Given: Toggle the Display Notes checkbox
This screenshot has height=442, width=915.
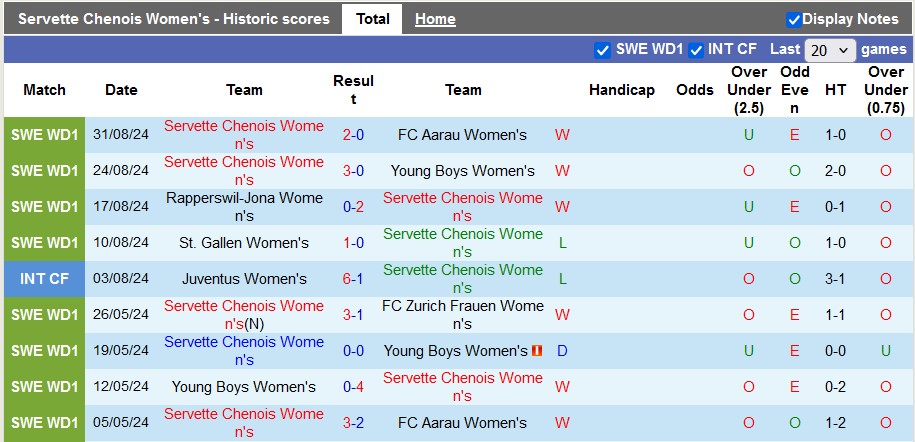Looking at the screenshot, I should tap(794, 19).
